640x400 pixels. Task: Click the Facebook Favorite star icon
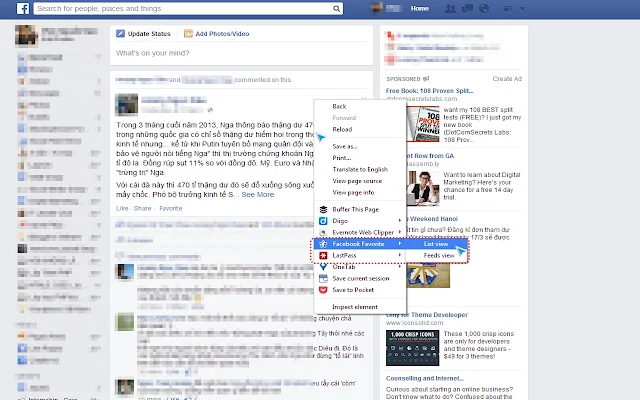coord(323,244)
